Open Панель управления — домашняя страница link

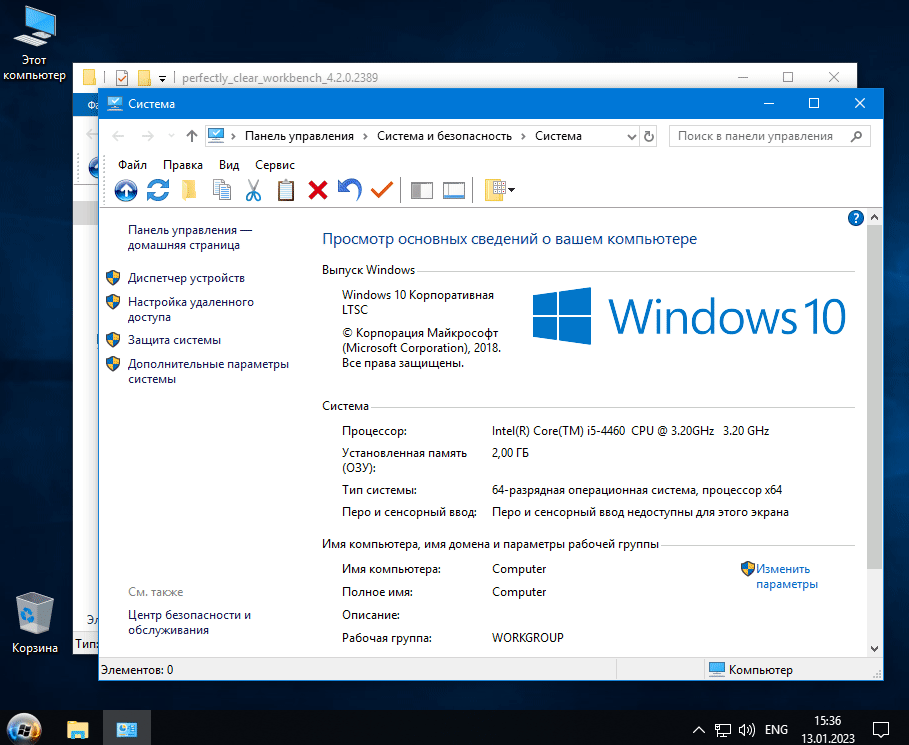(x=190, y=238)
